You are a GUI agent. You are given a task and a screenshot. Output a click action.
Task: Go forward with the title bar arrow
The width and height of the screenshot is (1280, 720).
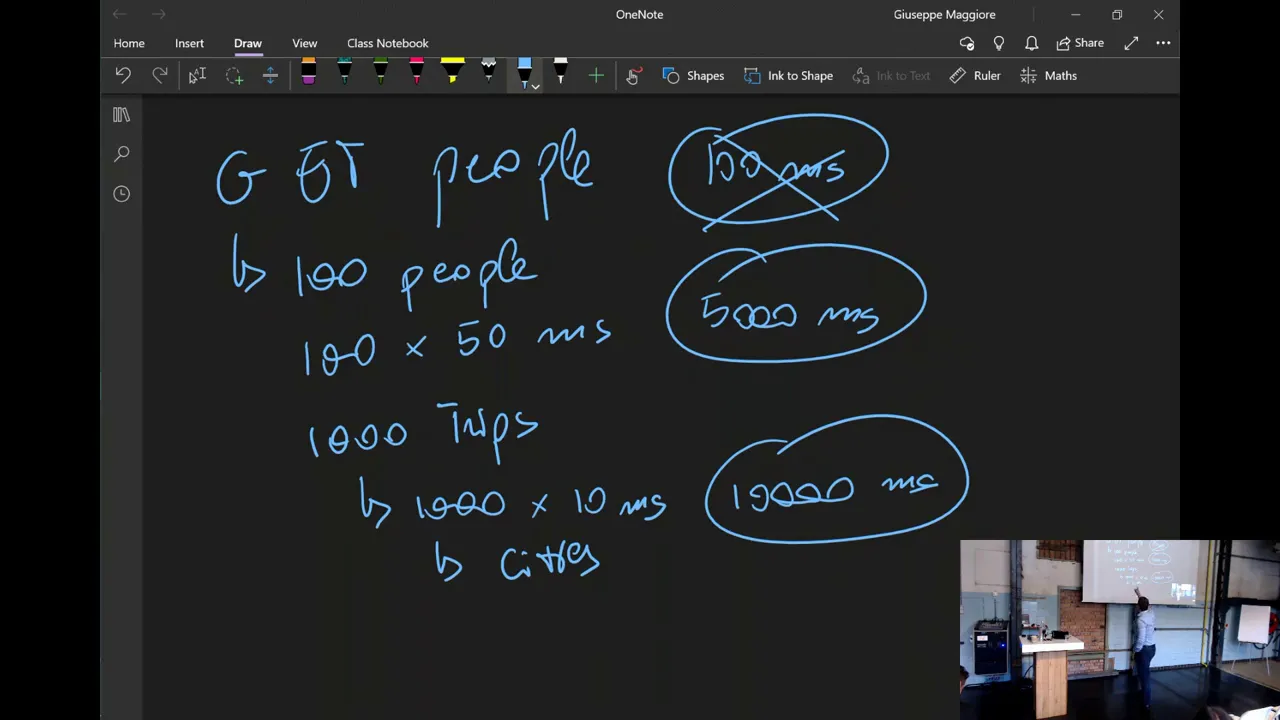point(159,14)
